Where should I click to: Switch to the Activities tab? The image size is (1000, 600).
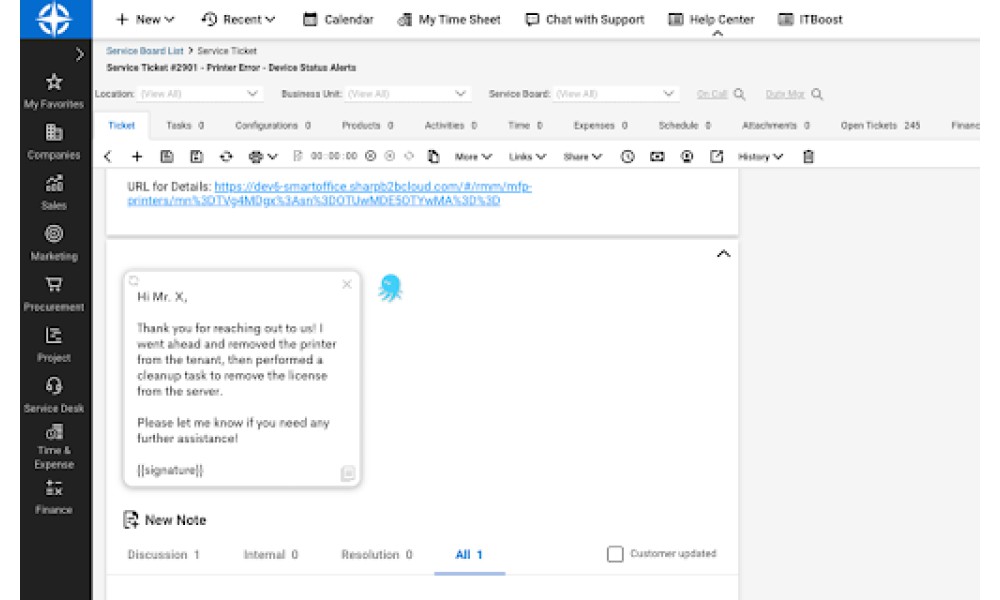[451, 126]
